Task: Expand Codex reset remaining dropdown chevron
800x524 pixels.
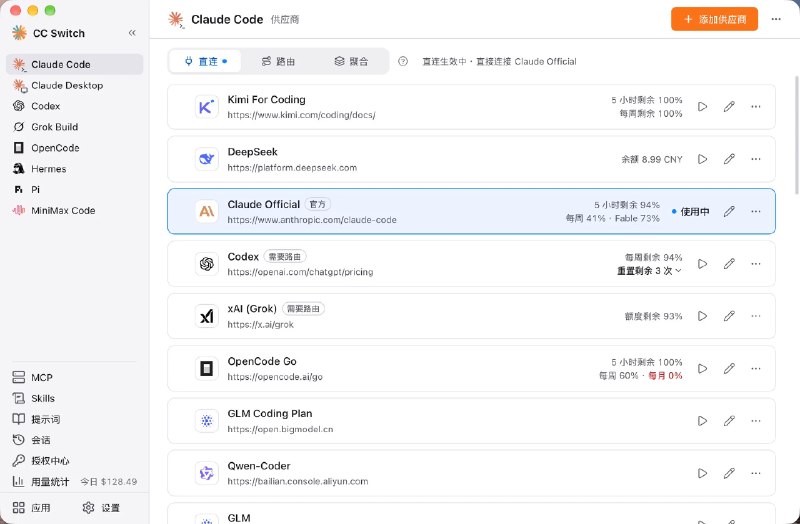Action: 678,271
